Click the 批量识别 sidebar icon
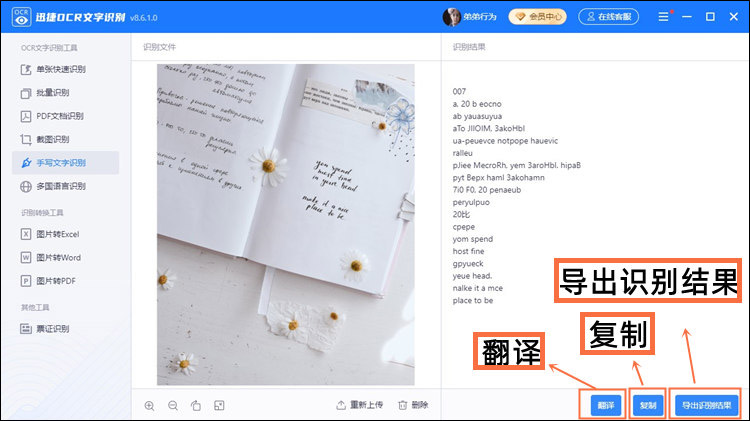 26,93
